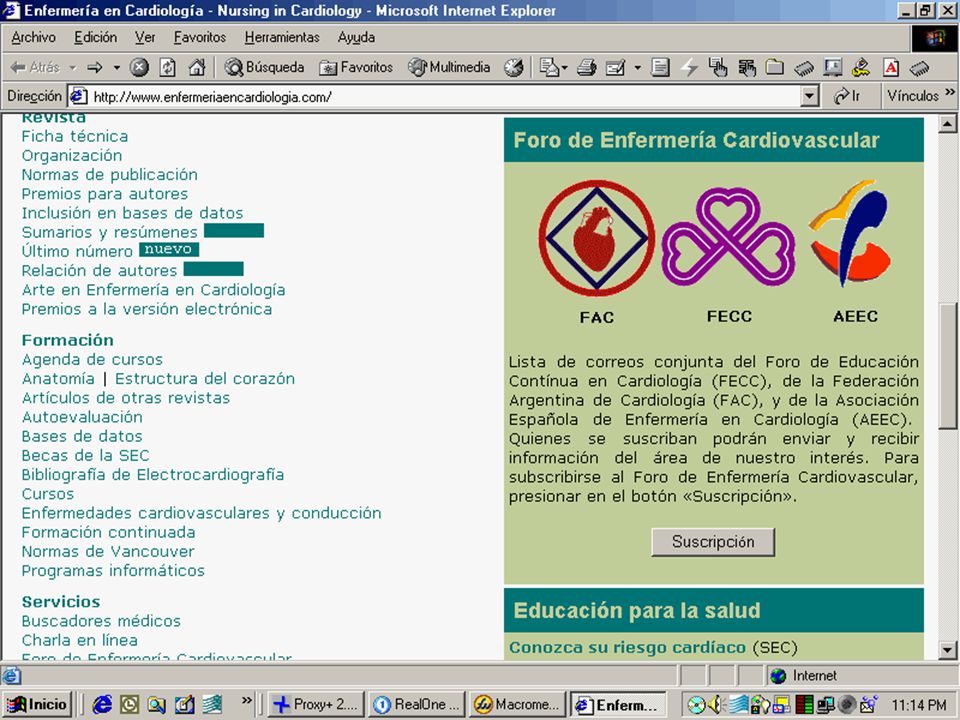
Task: Open the address bar dropdown list
Action: [x=810, y=96]
